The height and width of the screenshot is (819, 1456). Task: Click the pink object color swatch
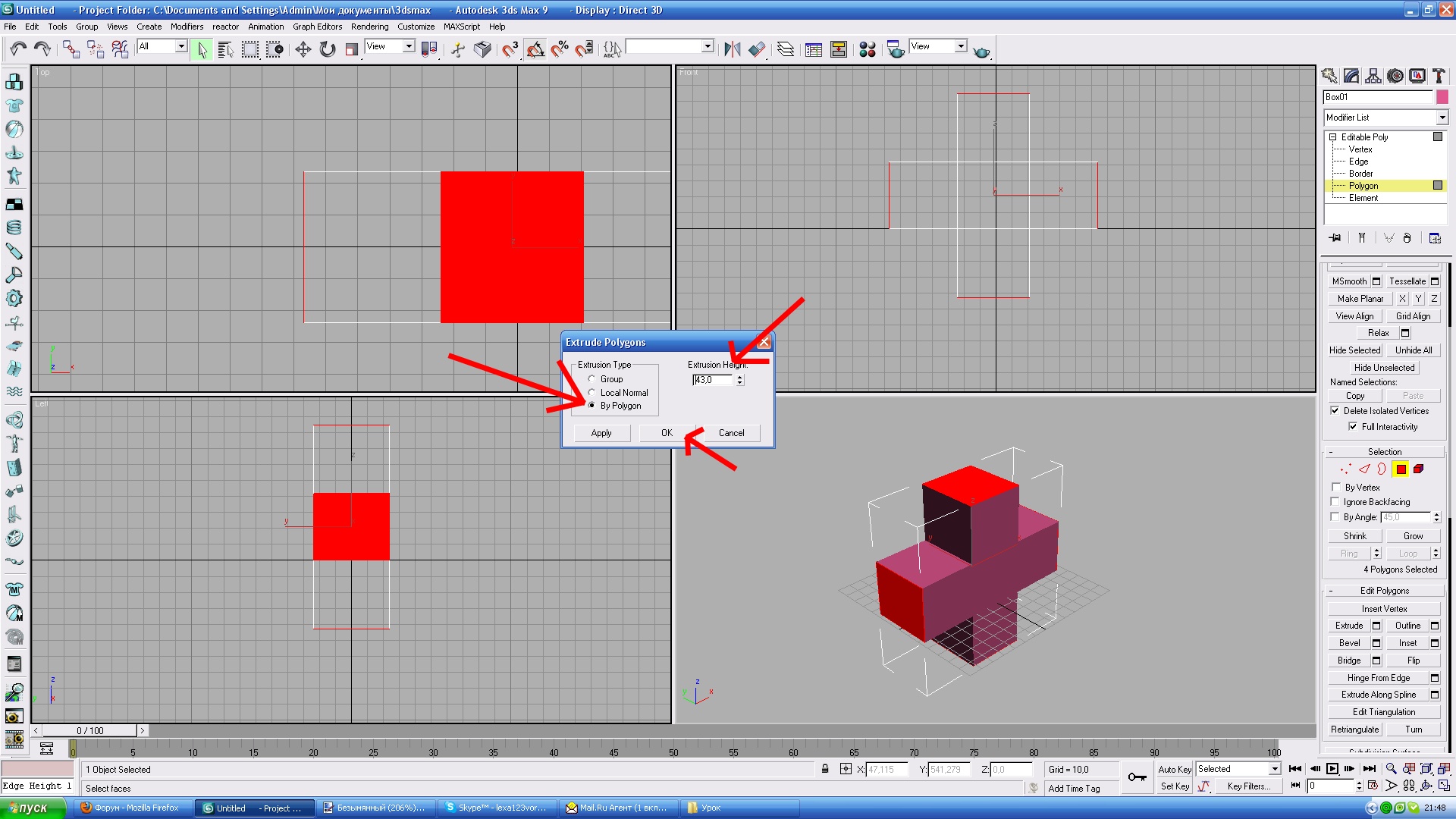(1442, 97)
